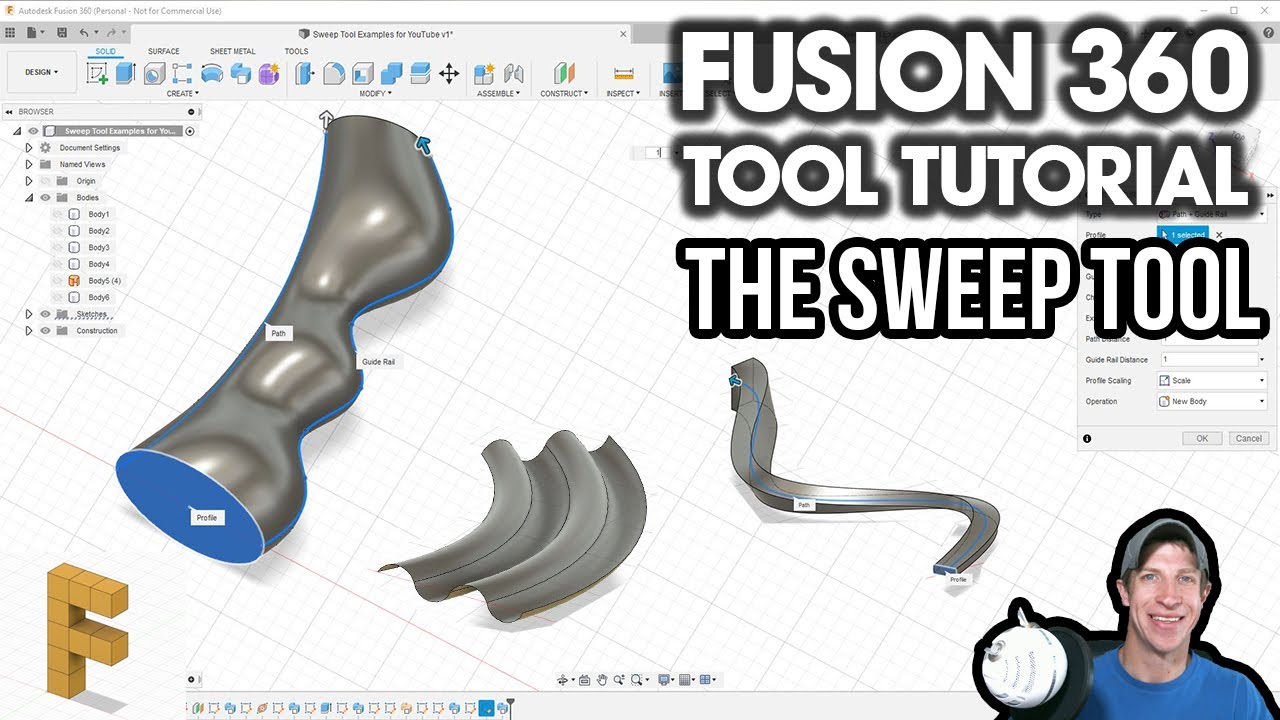Toggle visibility of Sketches folder
The width and height of the screenshot is (1280, 720).
point(46,314)
